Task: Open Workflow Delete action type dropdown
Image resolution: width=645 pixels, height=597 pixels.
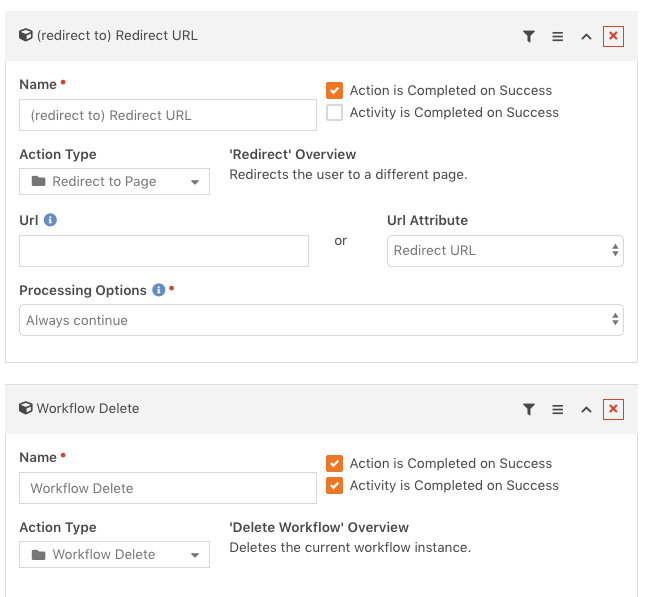Action: (114, 554)
